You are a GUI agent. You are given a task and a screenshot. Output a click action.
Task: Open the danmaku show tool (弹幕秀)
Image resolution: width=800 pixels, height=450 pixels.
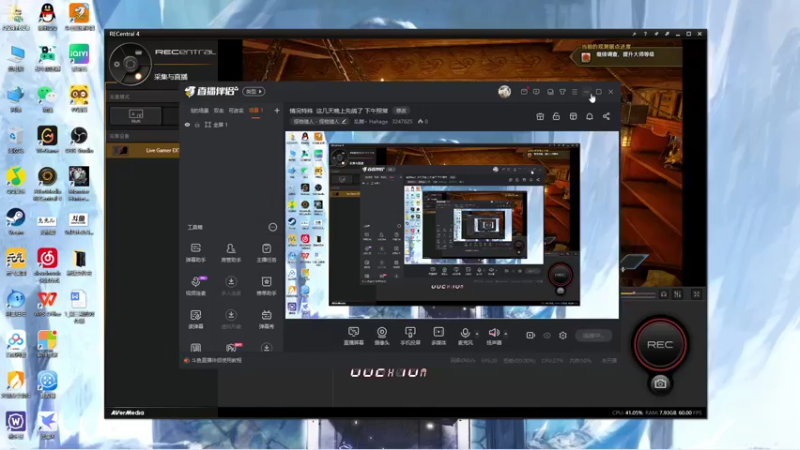pos(266,319)
